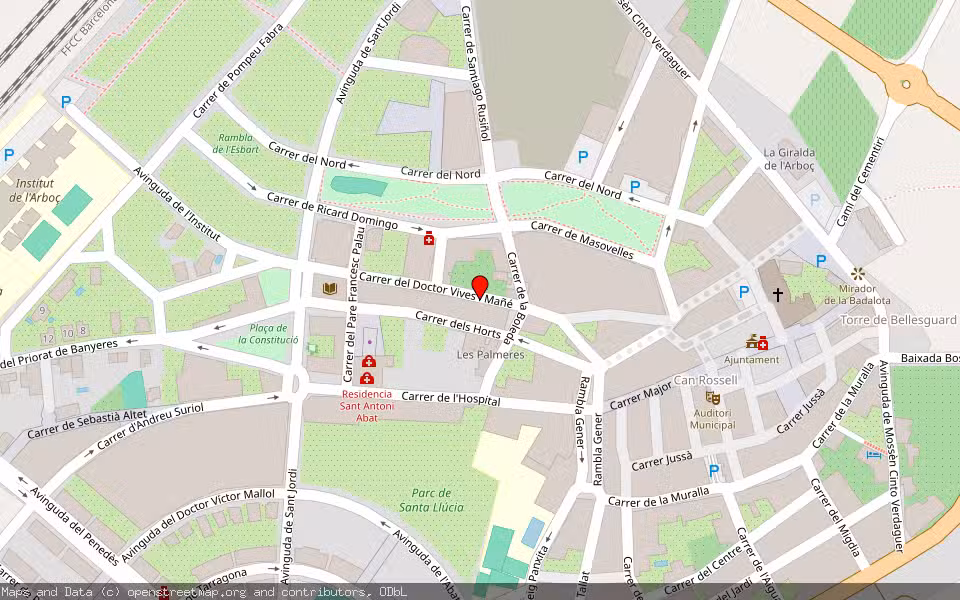Select the pharmacy cross icon on Carrer de Ricard Domingo
The image size is (960, 600).
[x=427, y=239]
